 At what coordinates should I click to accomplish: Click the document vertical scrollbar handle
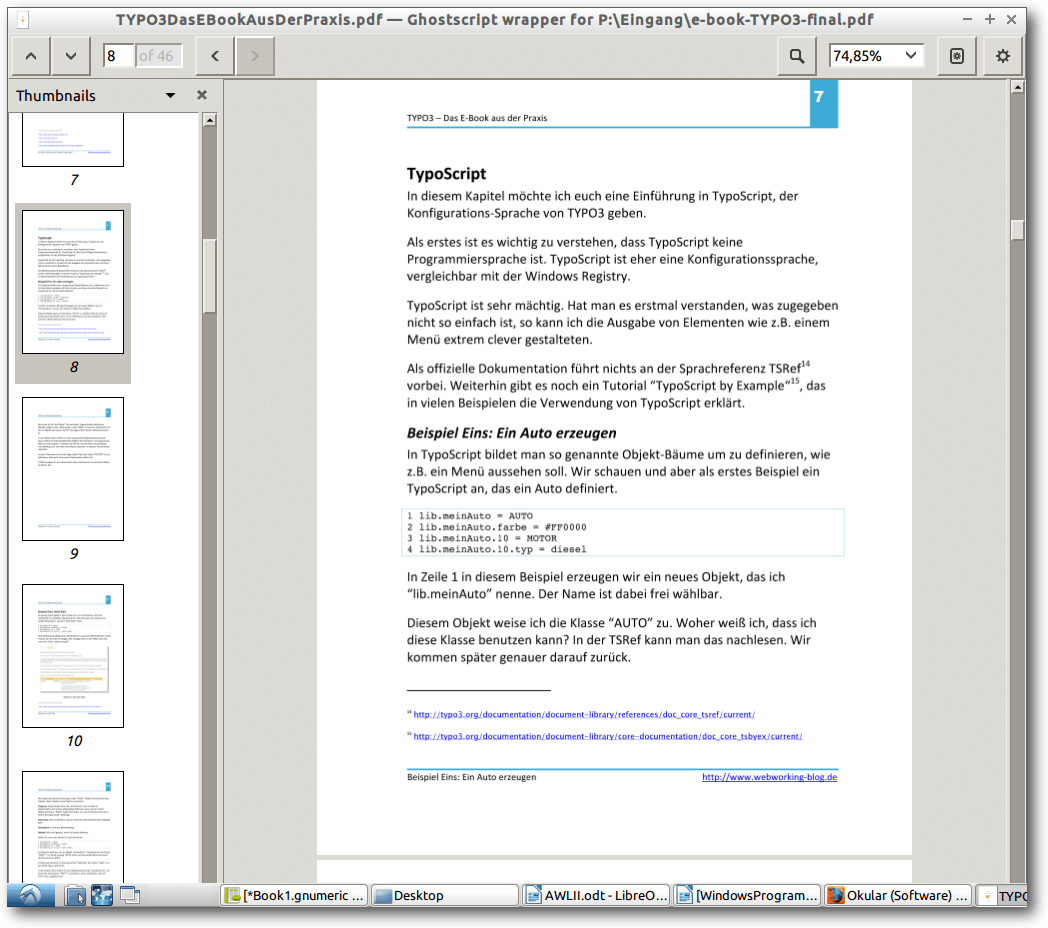(x=1017, y=229)
